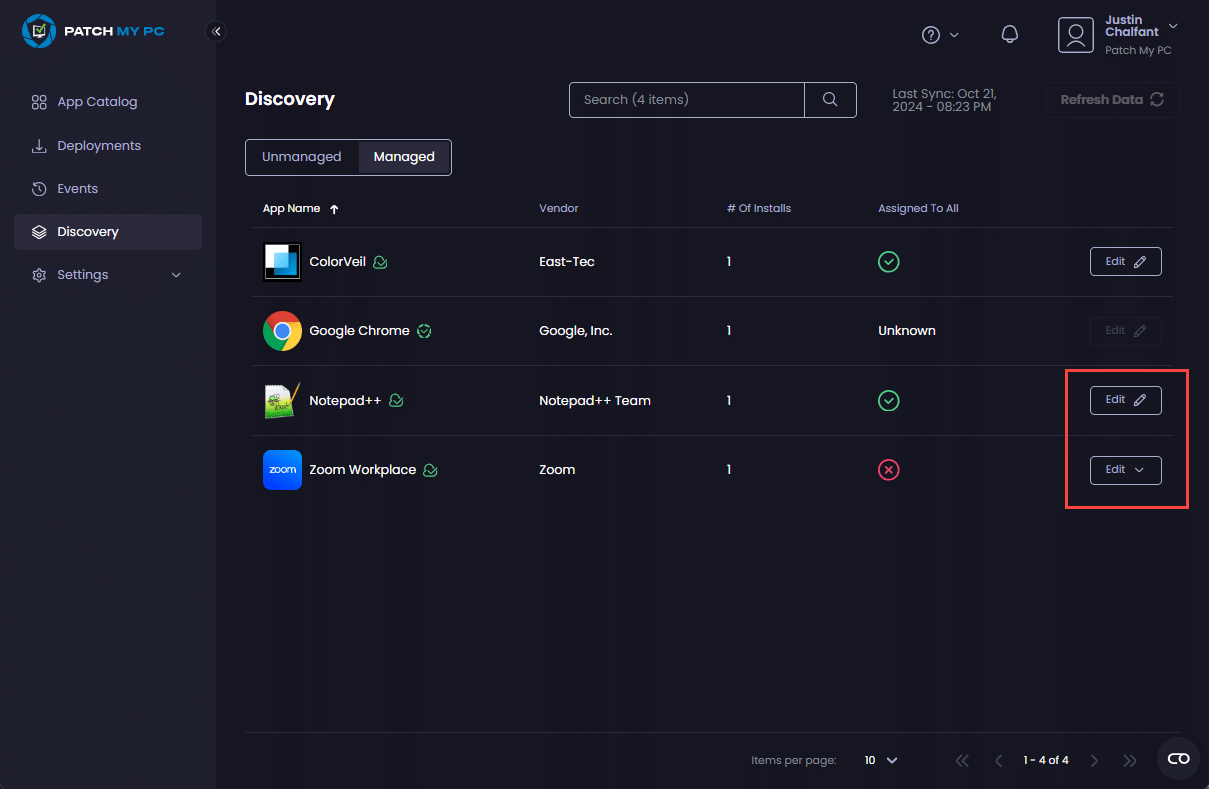The width and height of the screenshot is (1209, 789).
Task: Open the chat widget icon bottom right
Action: pos(1178,759)
